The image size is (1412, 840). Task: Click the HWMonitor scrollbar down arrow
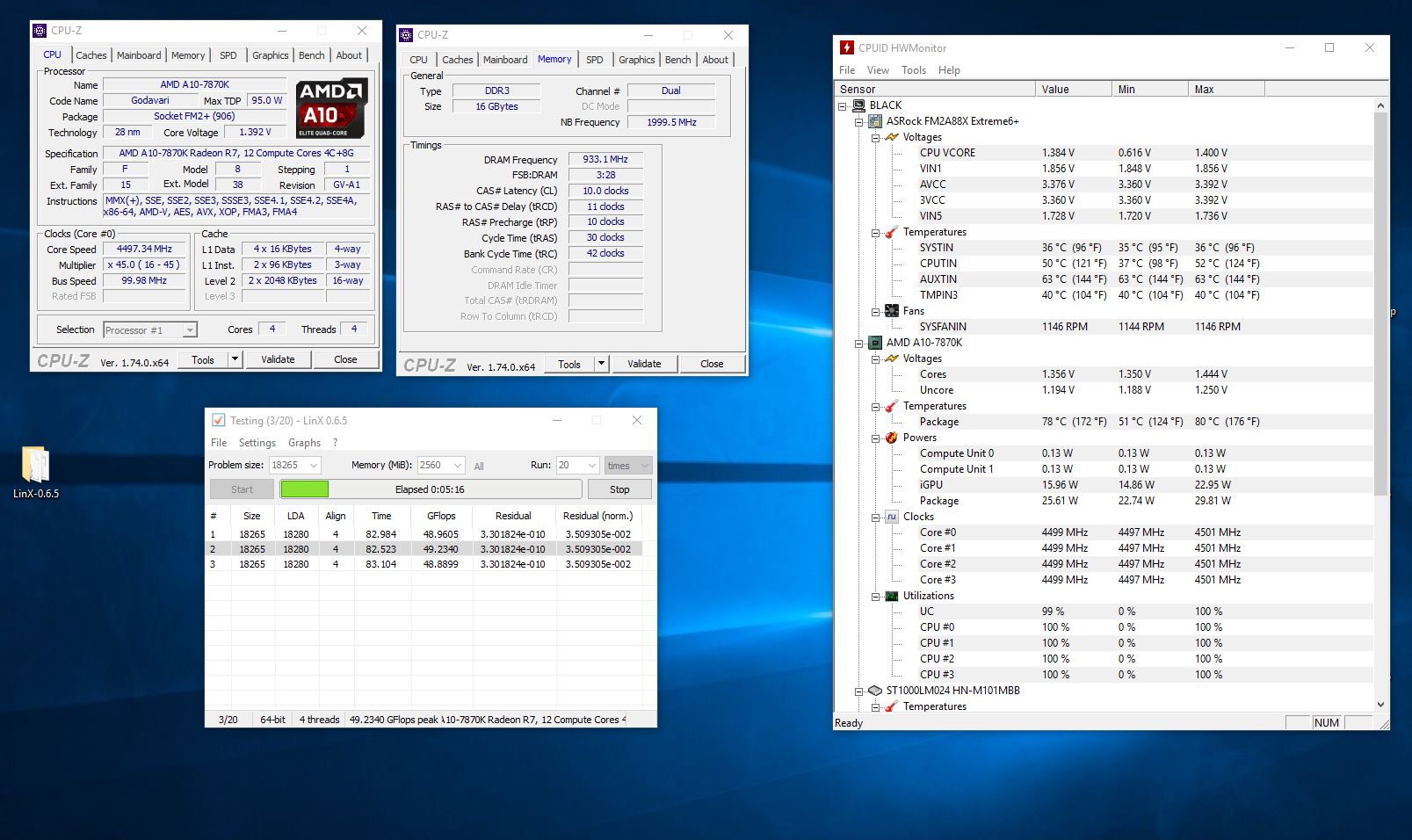[x=1379, y=705]
